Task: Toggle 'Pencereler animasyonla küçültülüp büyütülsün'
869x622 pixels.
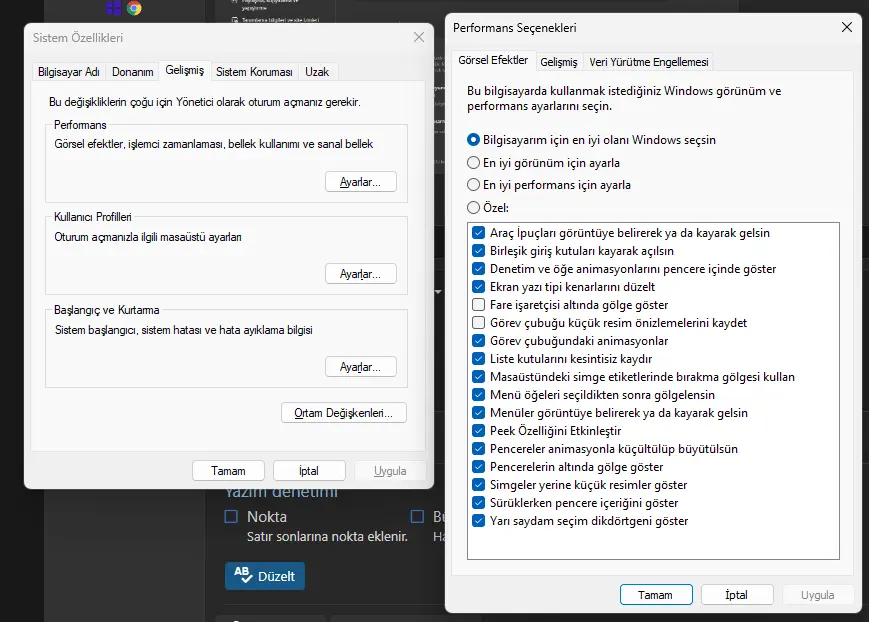Action: tap(478, 449)
